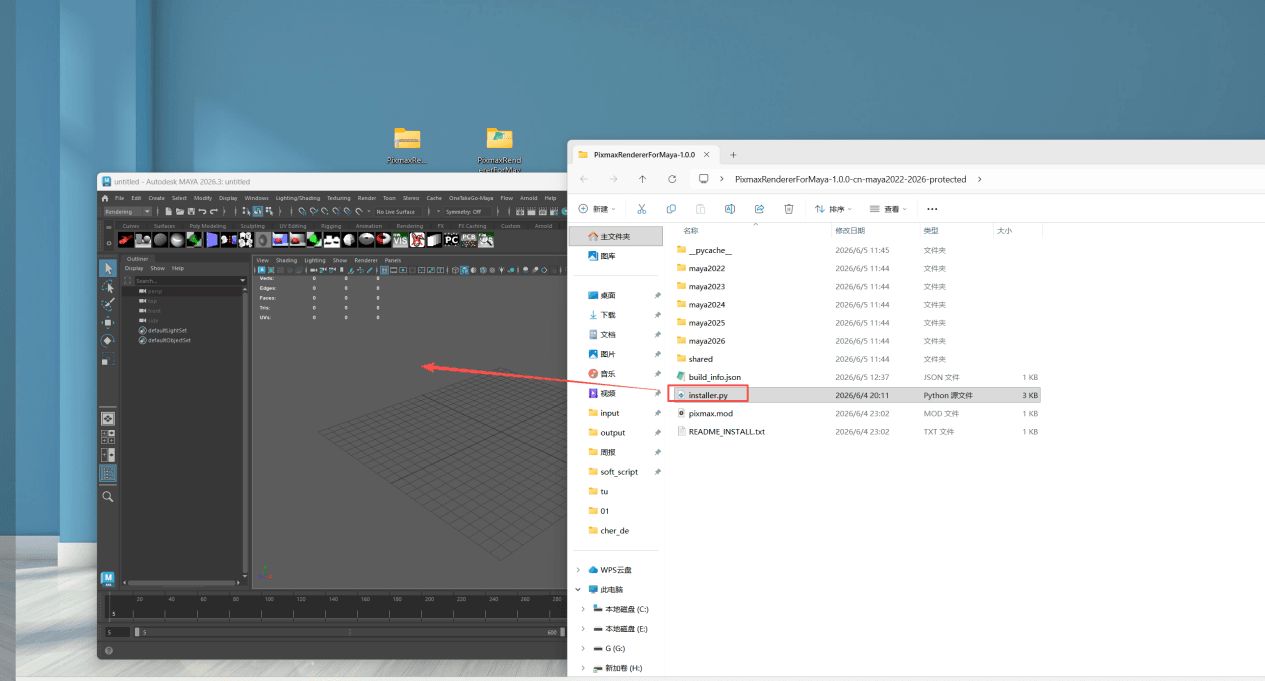
Task: Open the help line question mark icon
Action: coord(109,651)
